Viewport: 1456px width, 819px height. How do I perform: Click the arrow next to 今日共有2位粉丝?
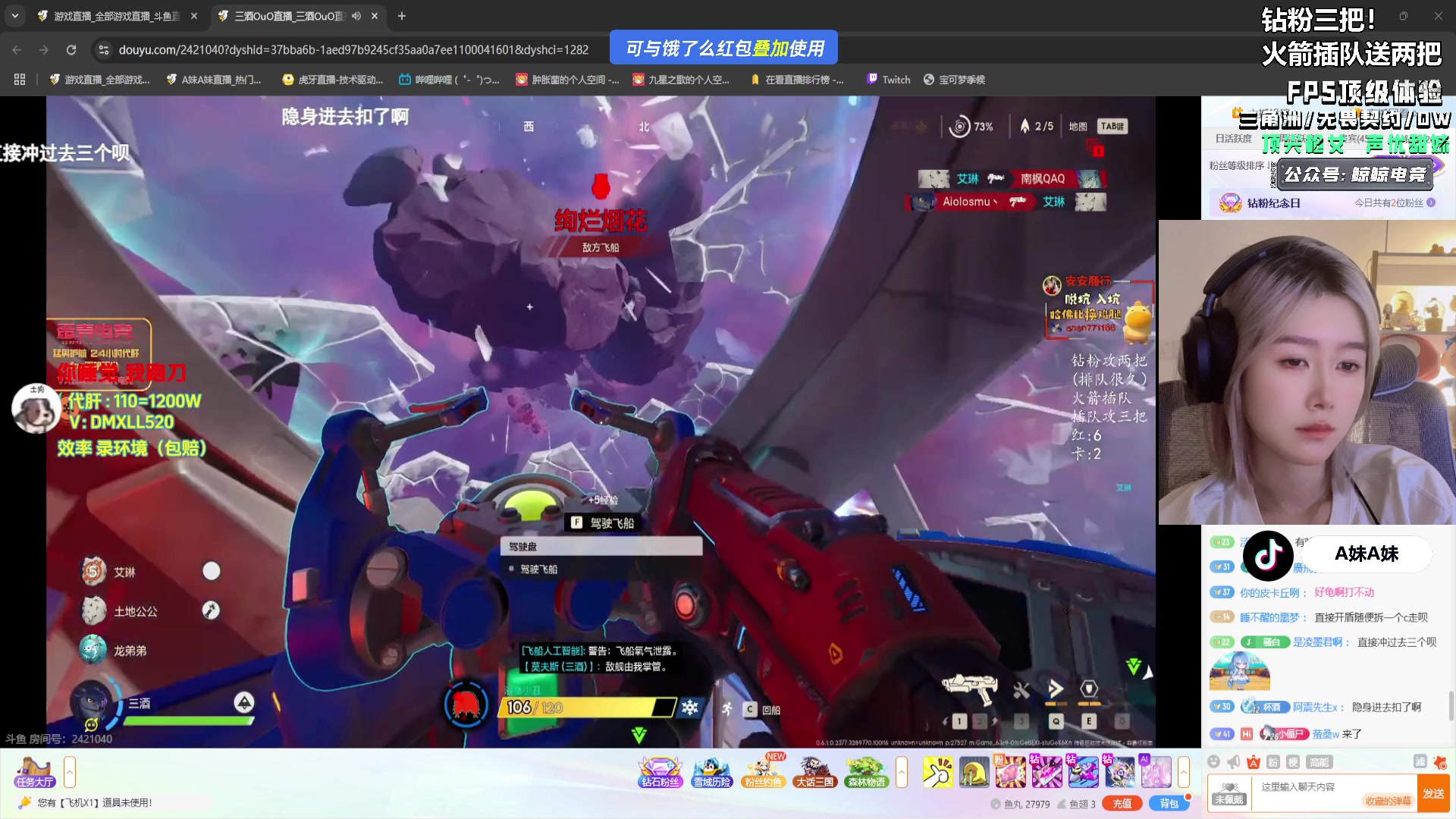pos(1431,202)
